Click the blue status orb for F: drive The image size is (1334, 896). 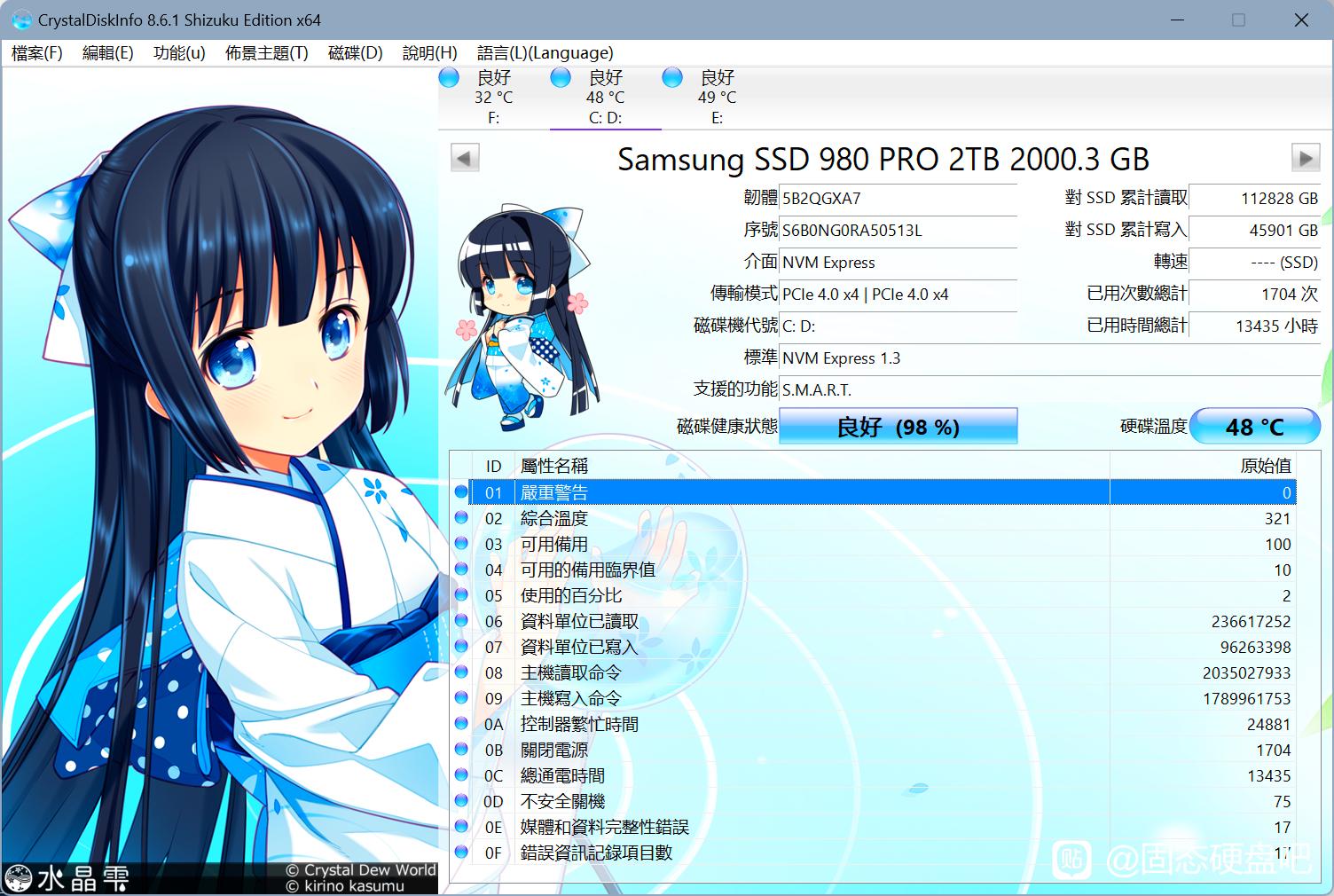pos(450,78)
